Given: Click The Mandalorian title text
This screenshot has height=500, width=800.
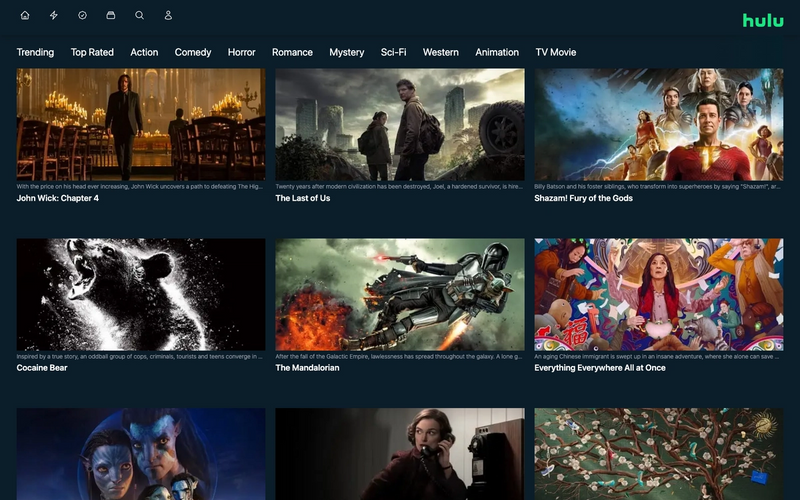Looking at the screenshot, I should coord(307,368).
